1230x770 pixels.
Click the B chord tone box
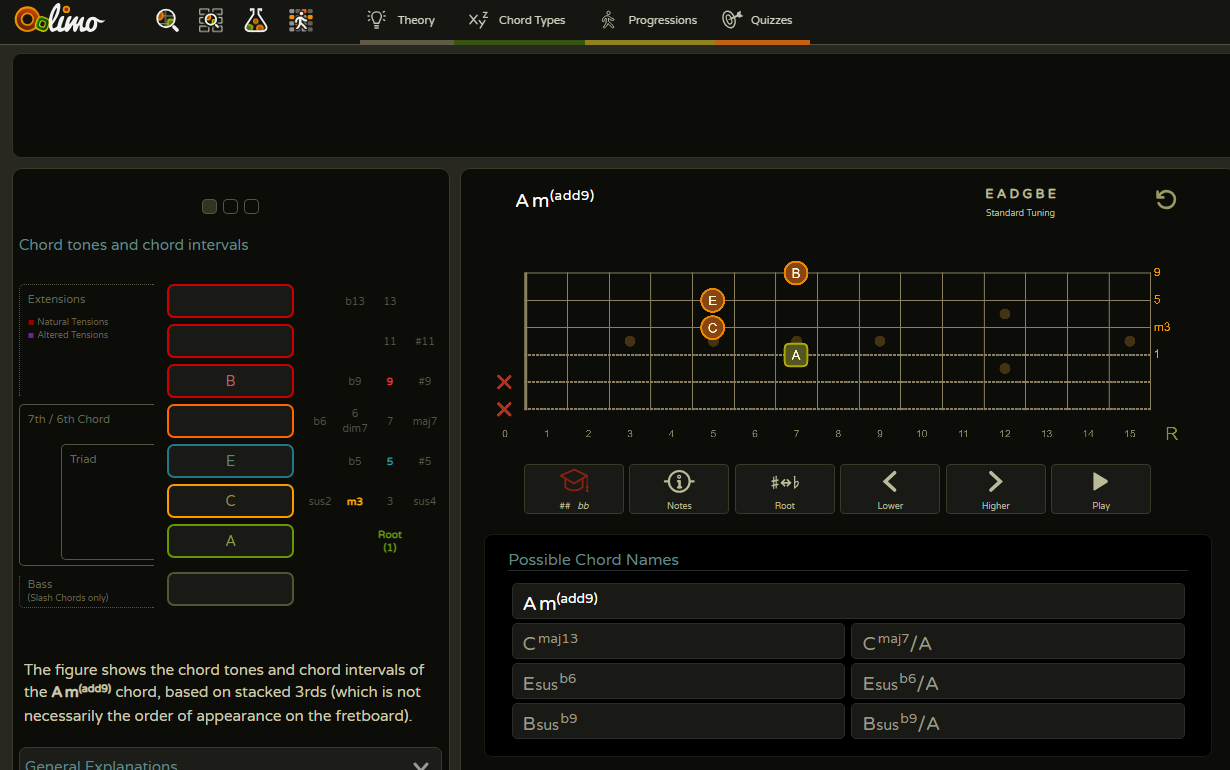[x=230, y=381]
